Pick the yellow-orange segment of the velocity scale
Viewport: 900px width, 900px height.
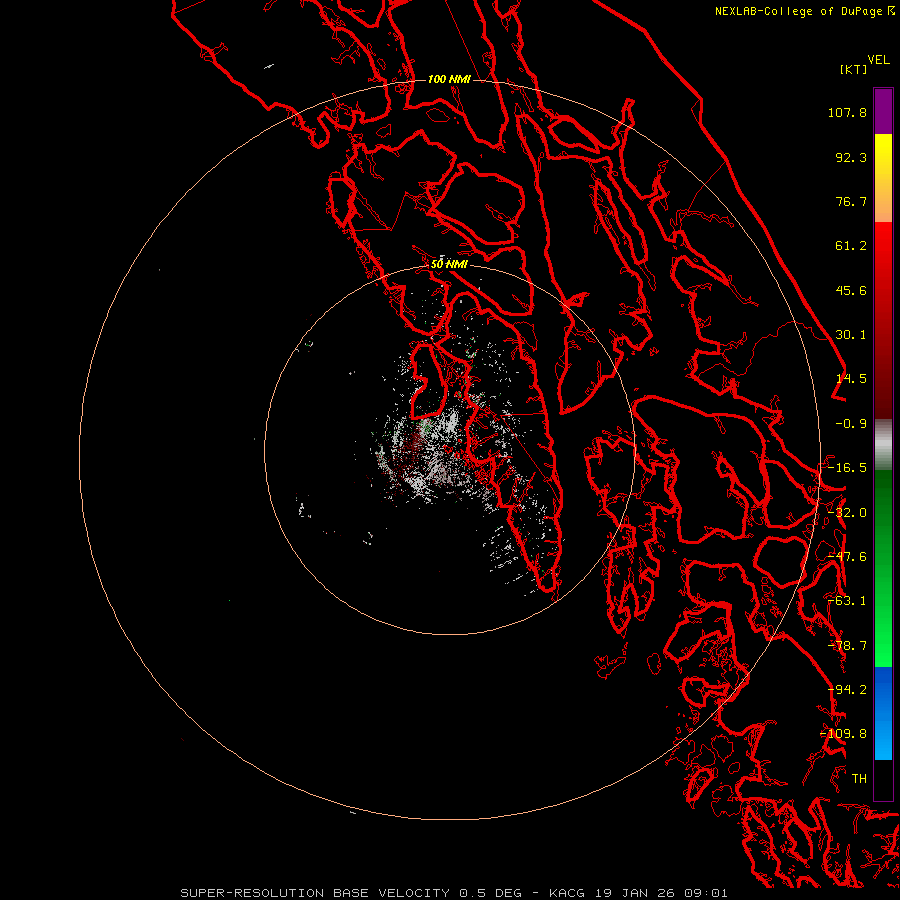pos(883,178)
